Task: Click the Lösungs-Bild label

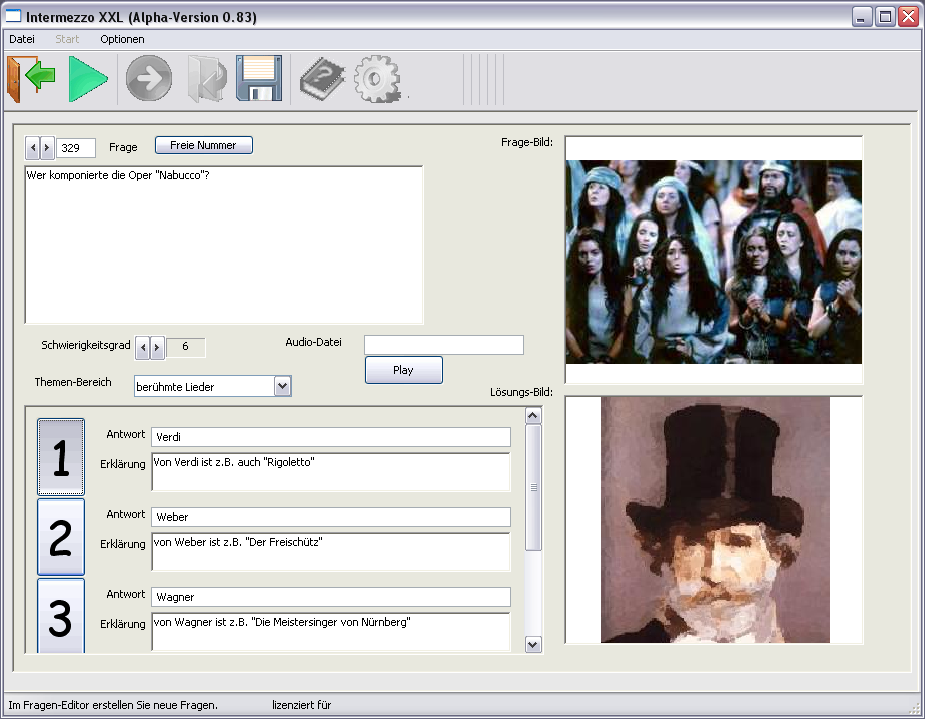Action: click(x=521, y=392)
